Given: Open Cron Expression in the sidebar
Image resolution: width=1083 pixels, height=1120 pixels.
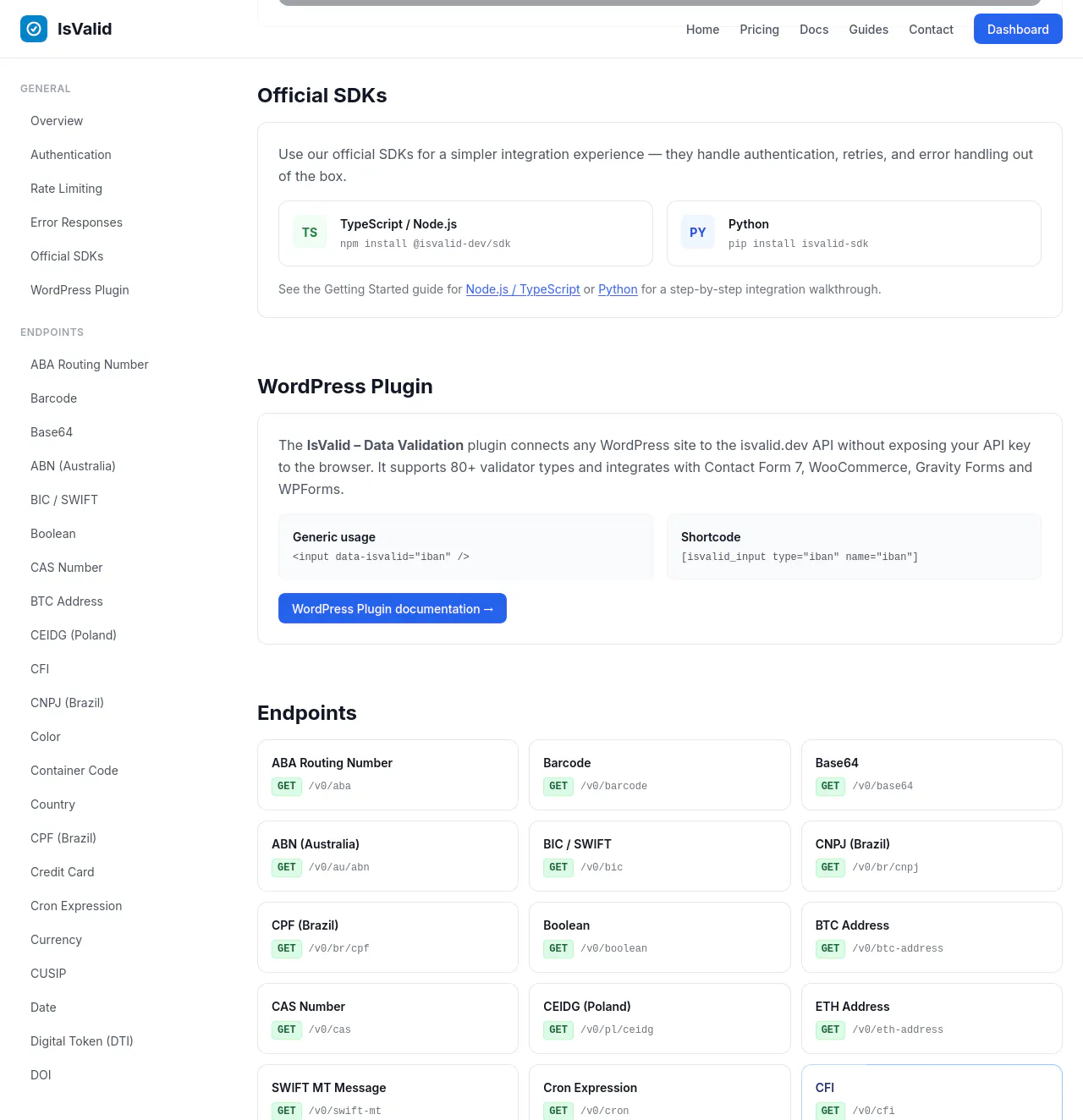Looking at the screenshot, I should pyautogui.click(x=76, y=906).
